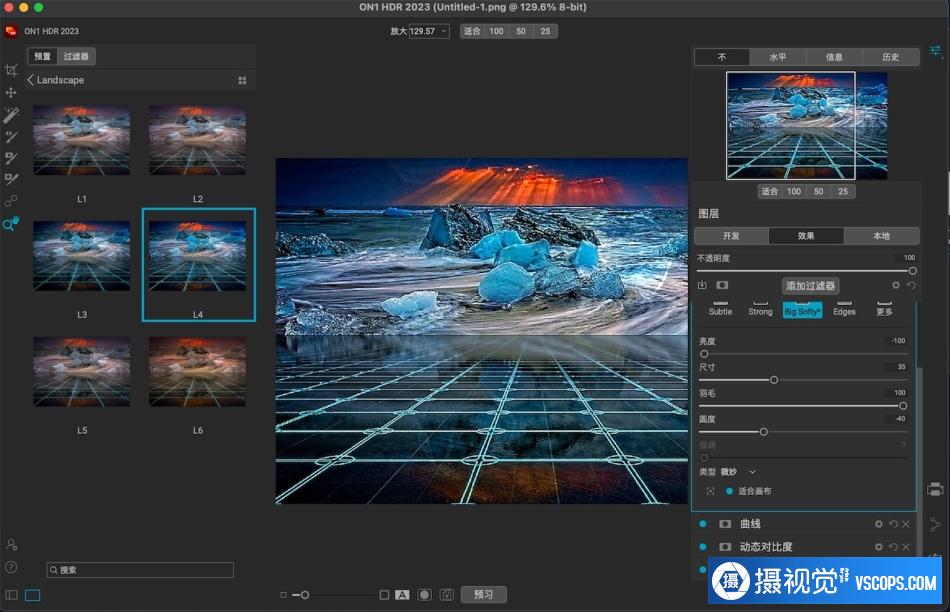Choose the magic wand retouch tool

point(11,115)
